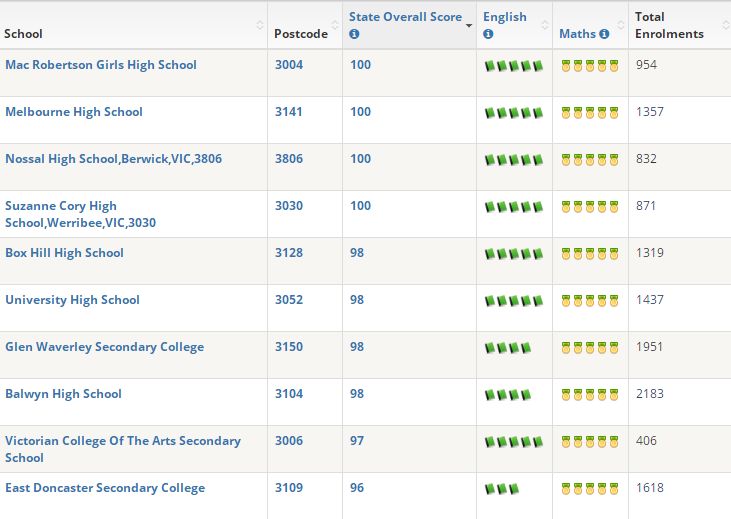
Task: Click info icon under English header
Action: pyautogui.click(x=488, y=34)
